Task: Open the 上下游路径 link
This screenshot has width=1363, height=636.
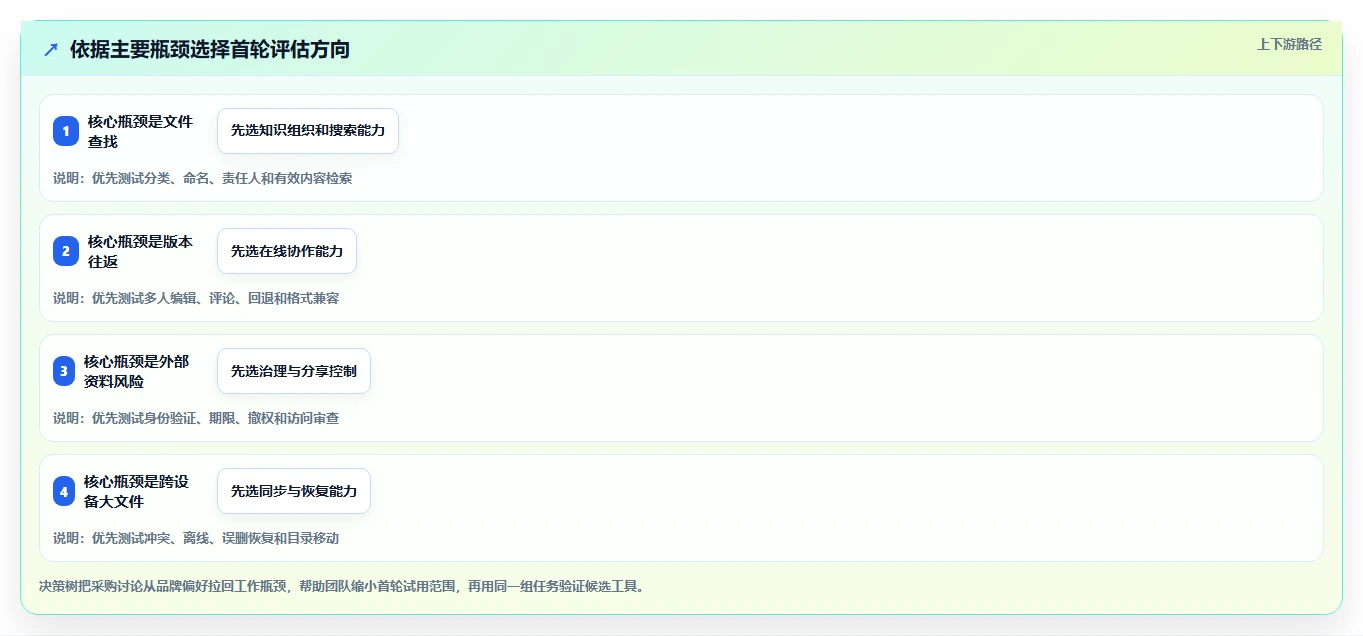Action: [1289, 44]
